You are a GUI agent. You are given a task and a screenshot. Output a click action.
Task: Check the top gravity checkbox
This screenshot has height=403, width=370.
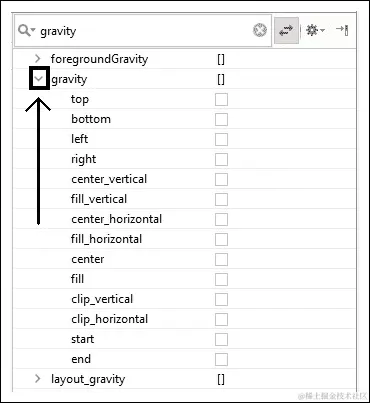[221, 99]
